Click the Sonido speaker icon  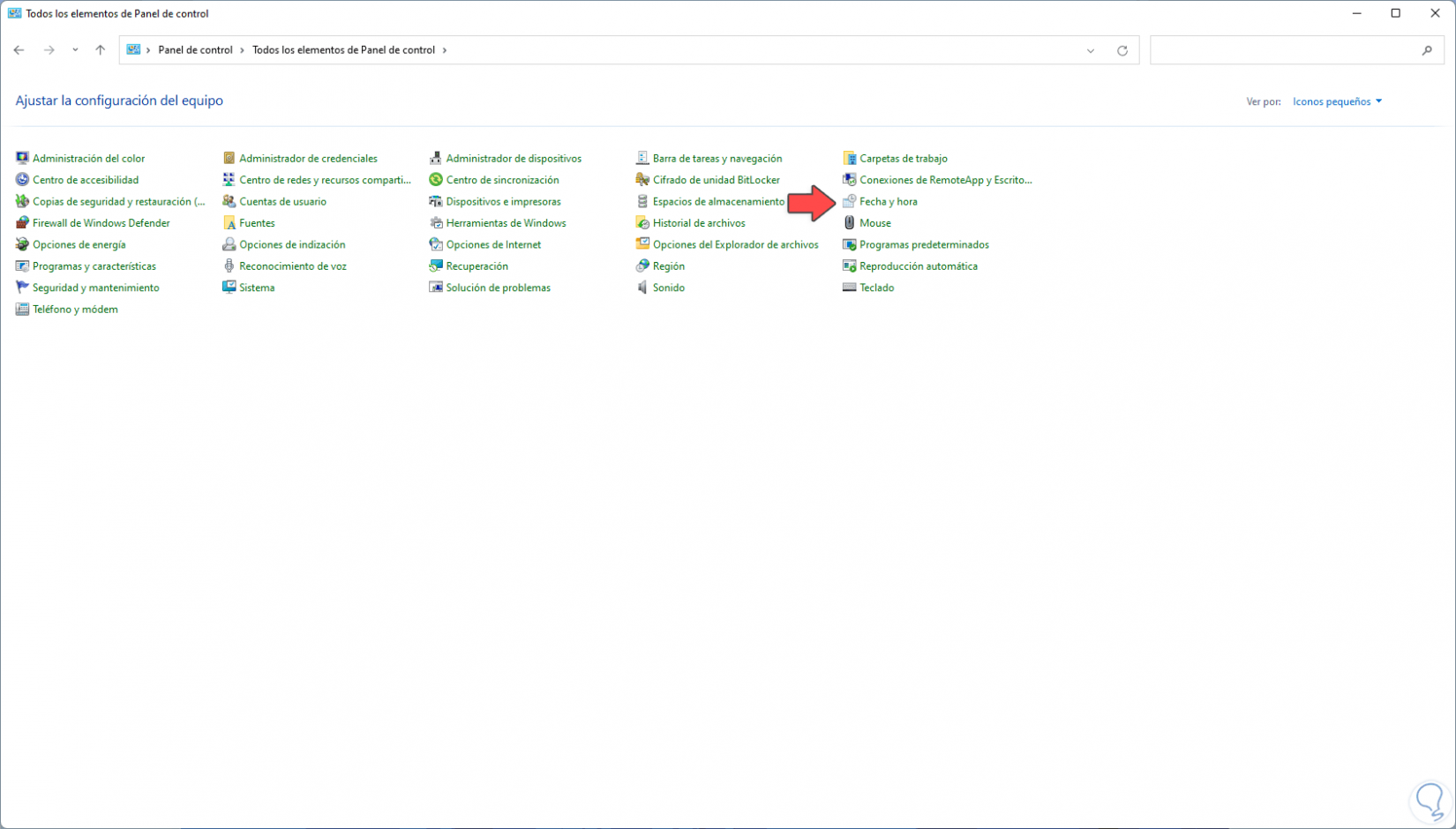click(642, 288)
